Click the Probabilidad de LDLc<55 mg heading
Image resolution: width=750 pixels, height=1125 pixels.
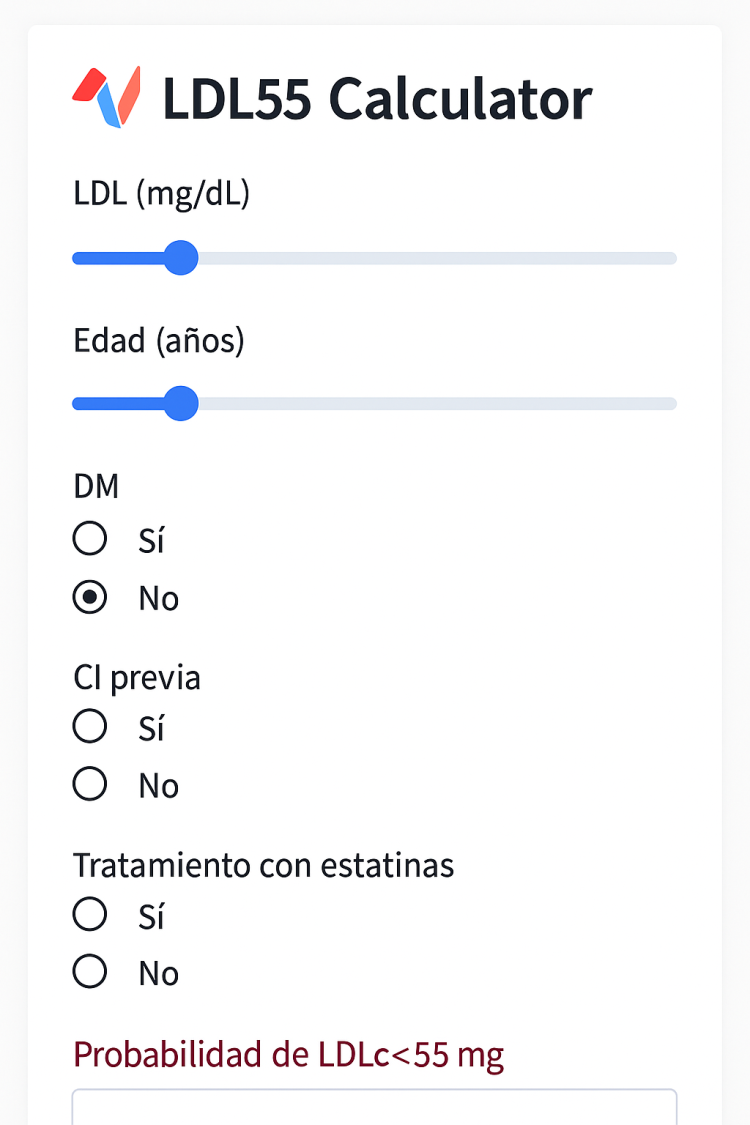coord(288,1054)
